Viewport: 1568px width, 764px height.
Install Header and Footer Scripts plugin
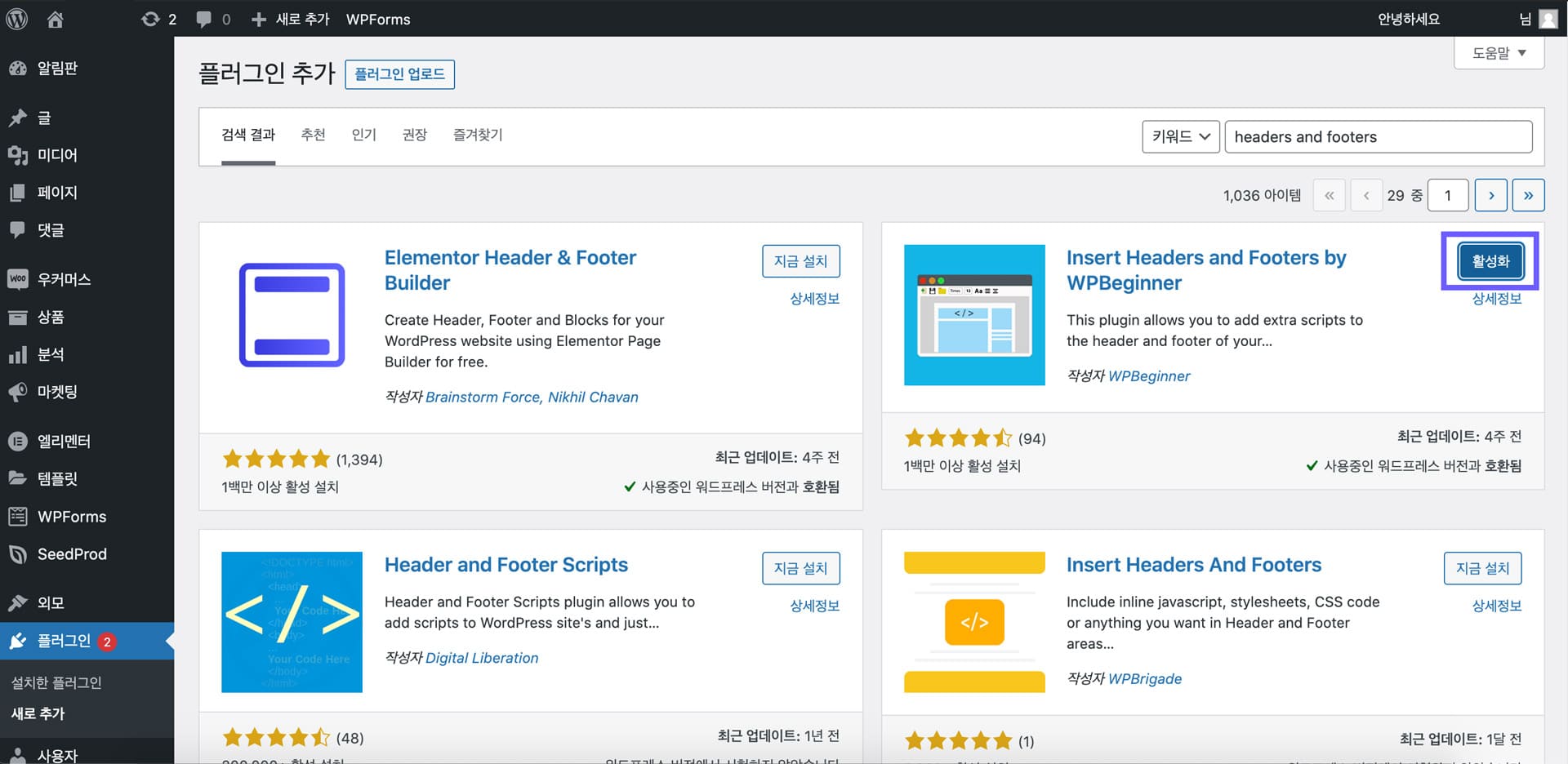800,568
